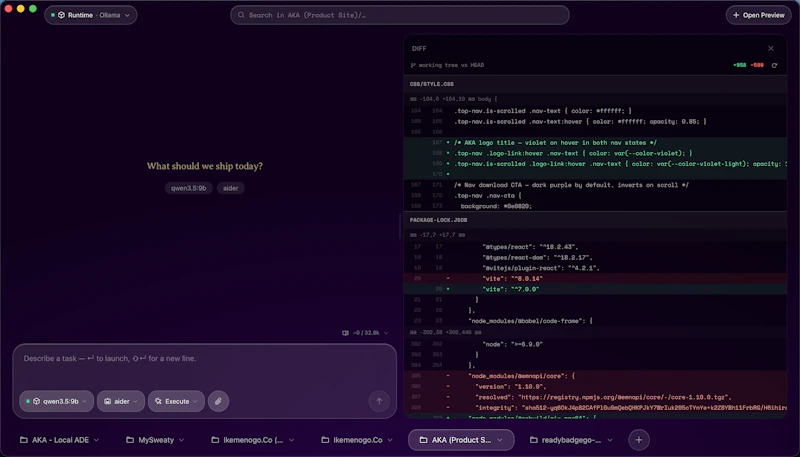Click the CSS/STYLE.CSS file header
Screen dimensions: 800x457
(595, 84)
